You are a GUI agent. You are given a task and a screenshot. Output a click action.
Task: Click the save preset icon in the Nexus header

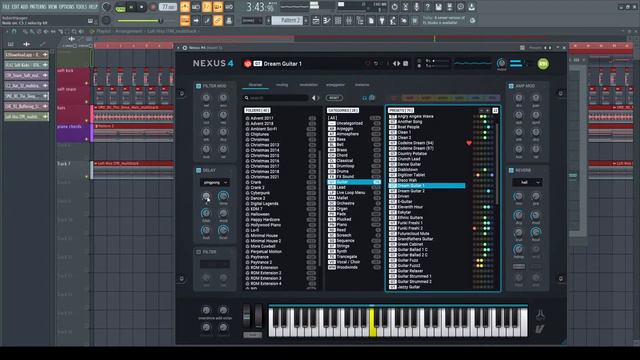click(406, 64)
